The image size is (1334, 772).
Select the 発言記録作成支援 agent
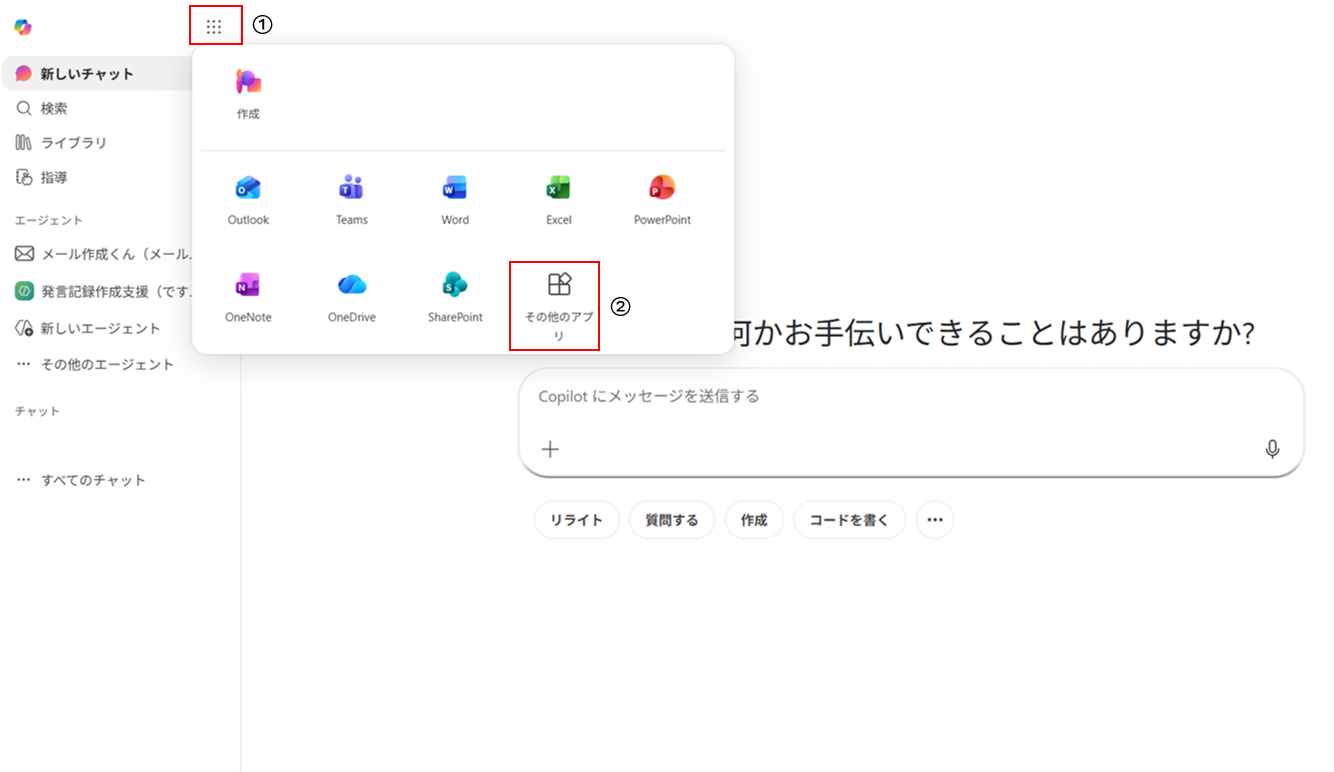coord(102,291)
